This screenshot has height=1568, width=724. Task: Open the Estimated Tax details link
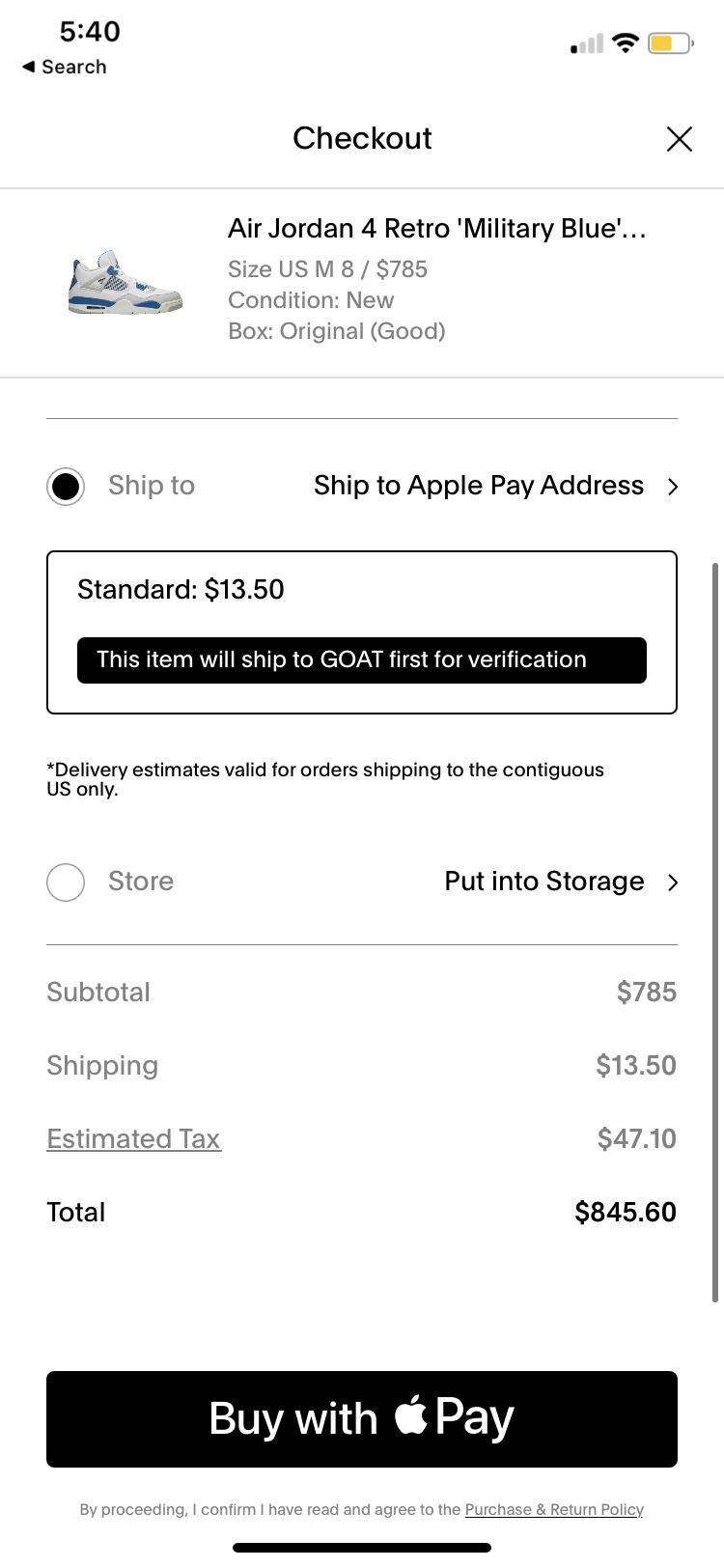pos(133,1139)
